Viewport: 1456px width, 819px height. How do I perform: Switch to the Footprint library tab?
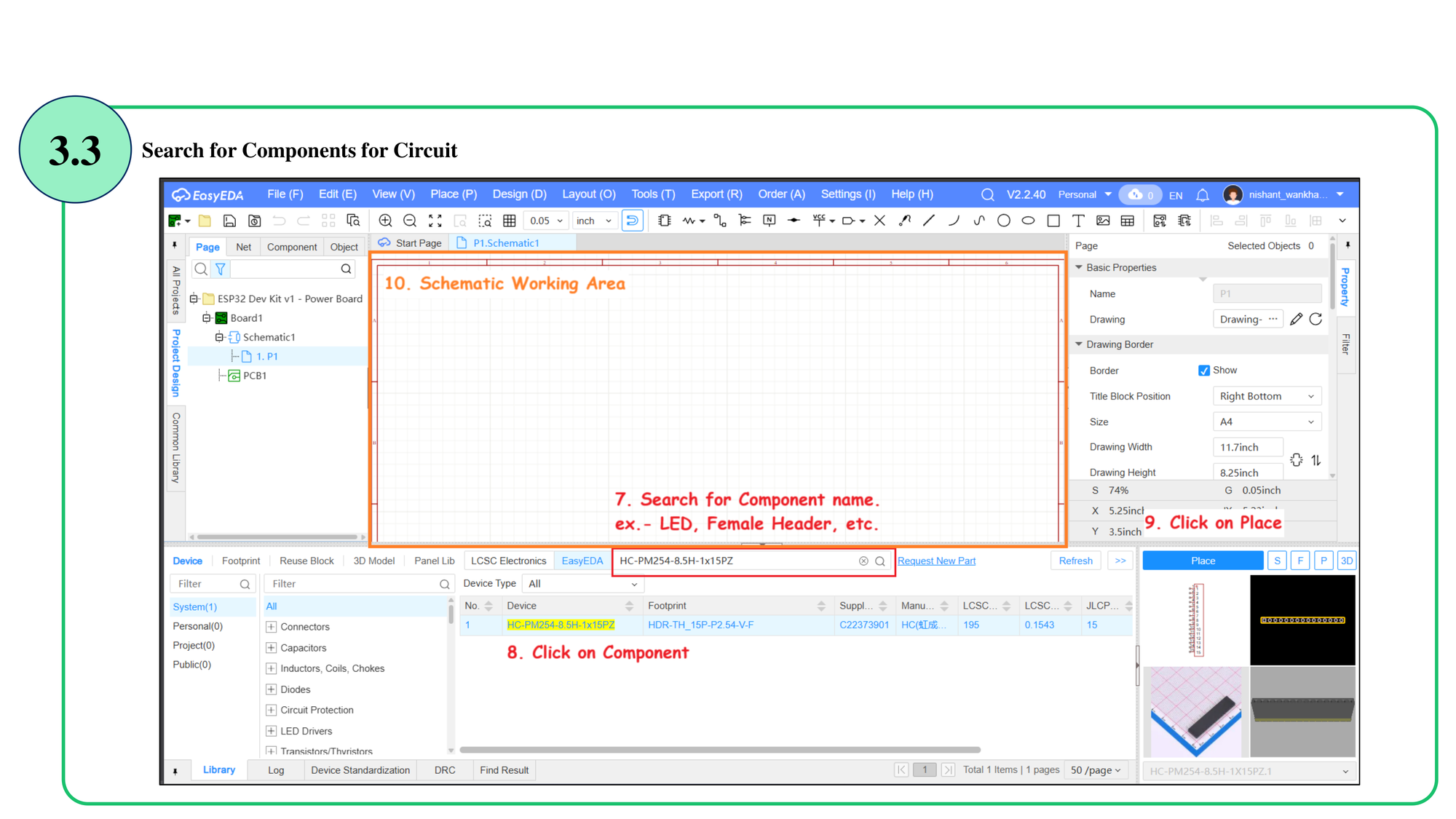click(240, 561)
